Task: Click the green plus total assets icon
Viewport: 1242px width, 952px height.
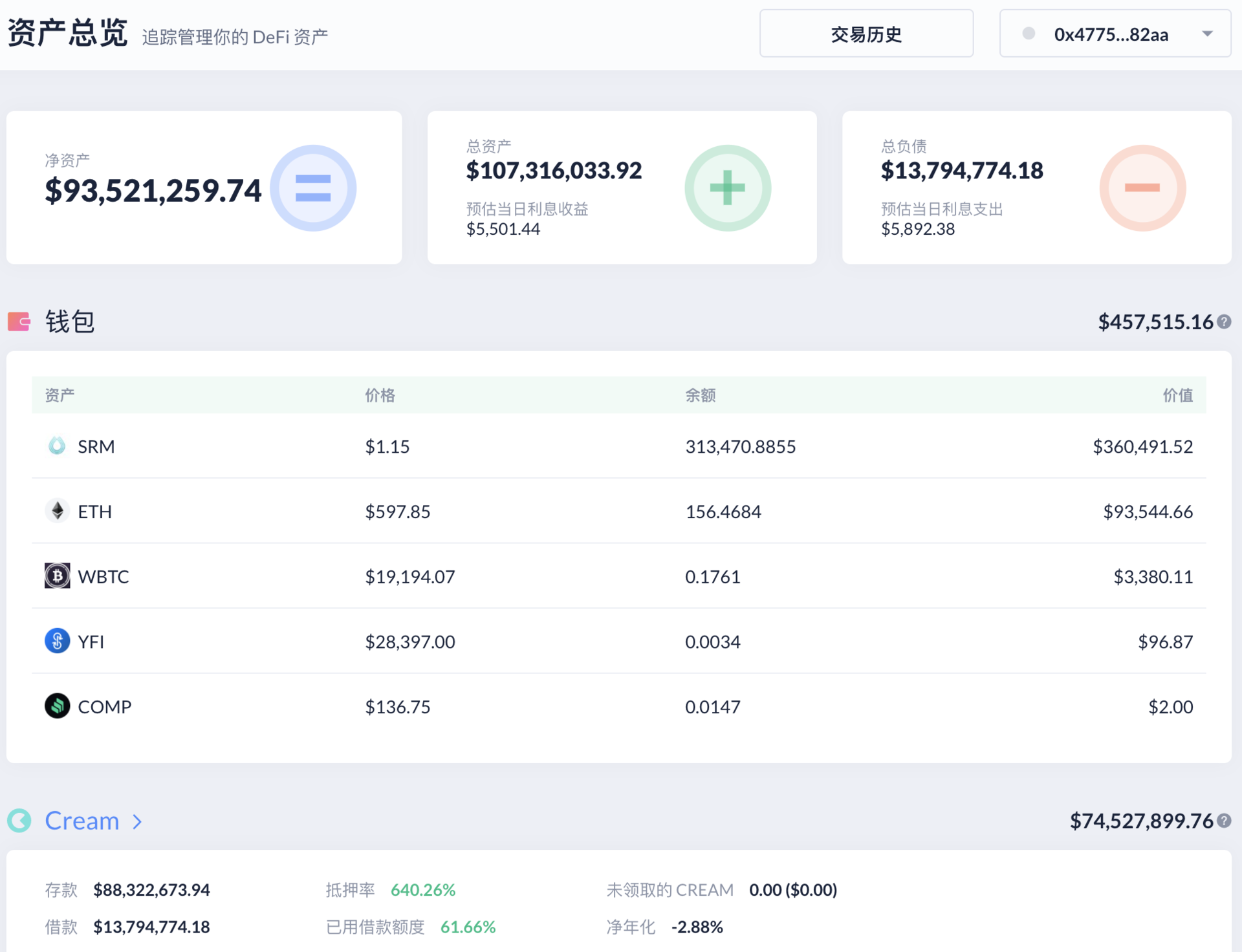Action: pos(728,188)
